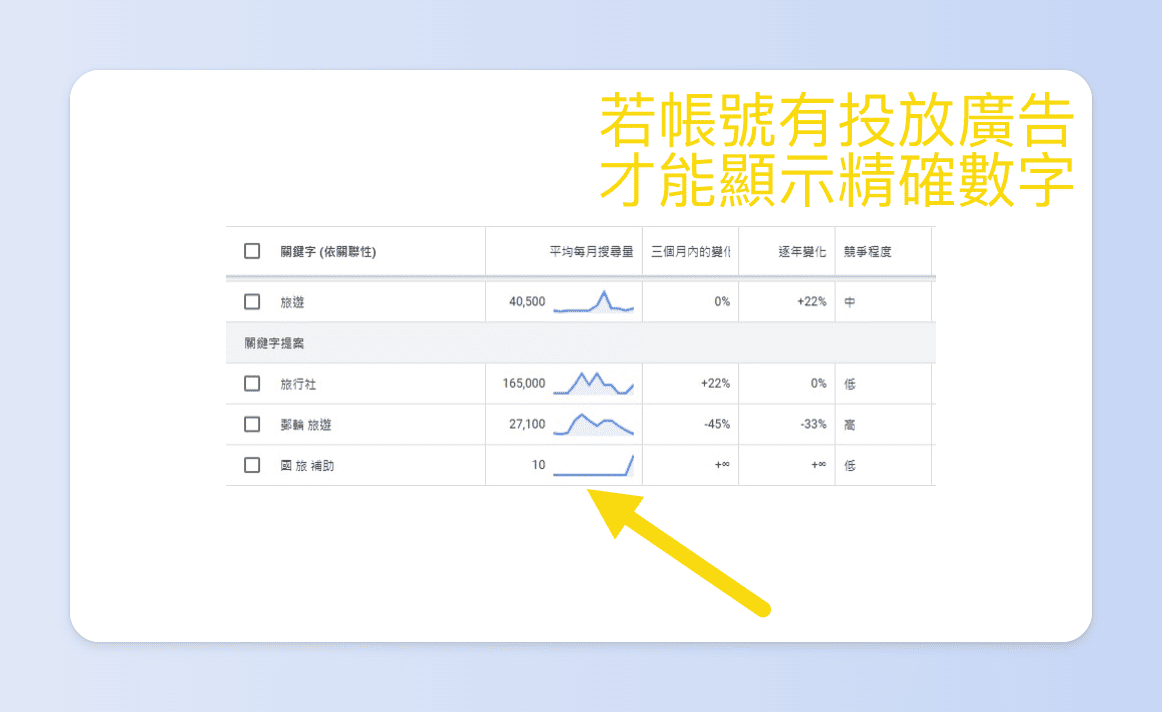The image size is (1162, 712).
Task: Check the select-all keywords checkbox in the header
Action: pos(252,251)
